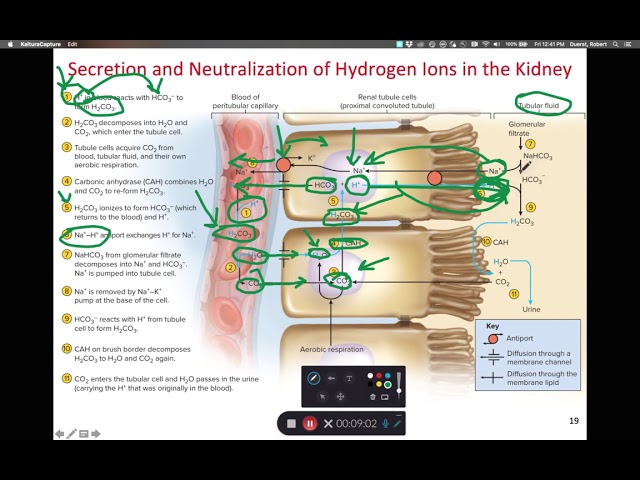640x480 pixels.
Task: Click slide title Secretion and Neutralization
Action: coord(319,69)
